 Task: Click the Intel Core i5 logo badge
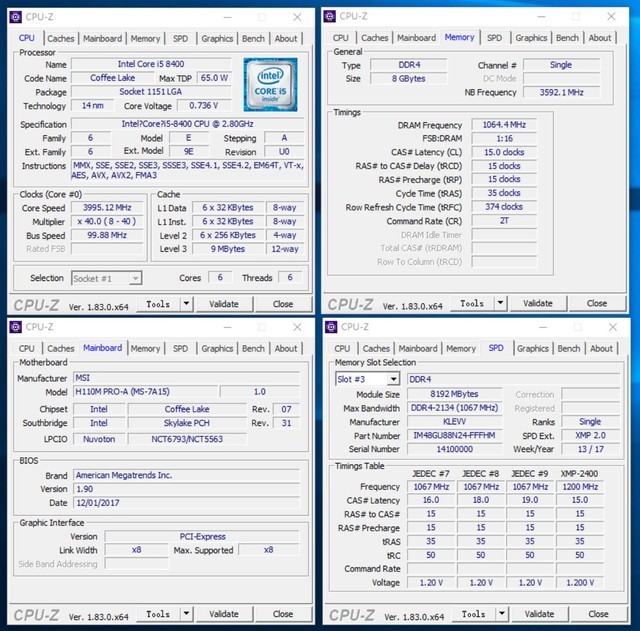(x=270, y=84)
